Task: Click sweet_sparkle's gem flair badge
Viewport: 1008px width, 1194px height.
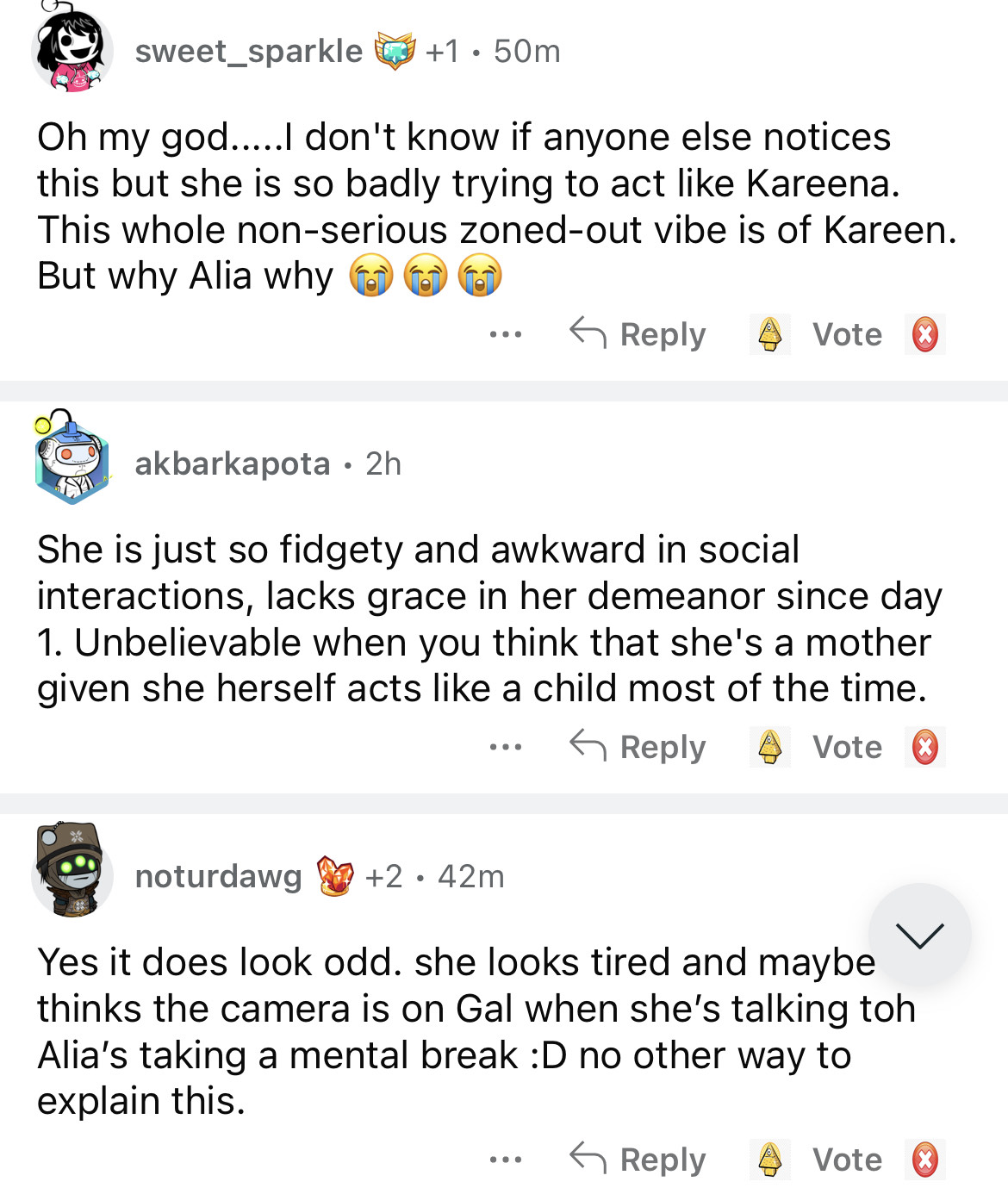Action: click(x=395, y=52)
